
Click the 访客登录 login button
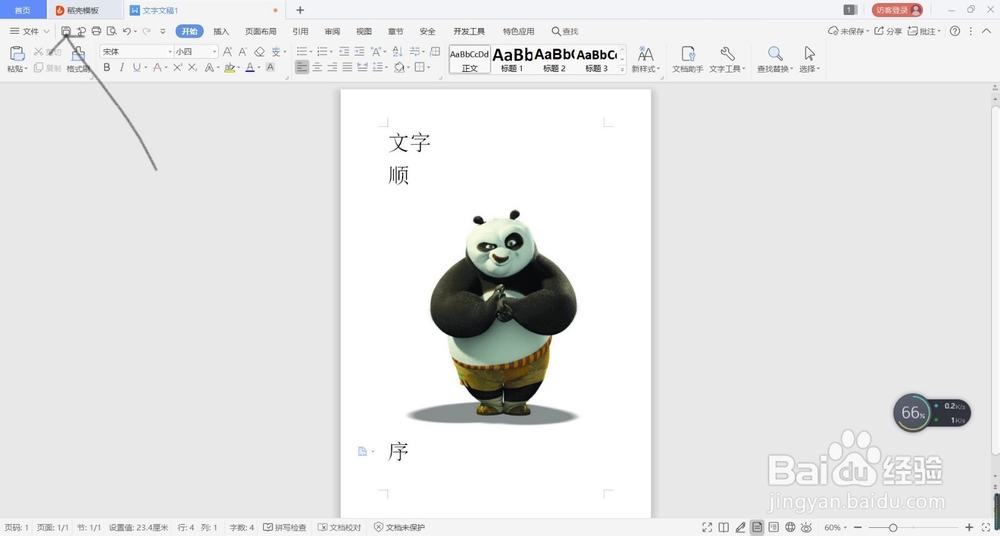pos(897,10)
